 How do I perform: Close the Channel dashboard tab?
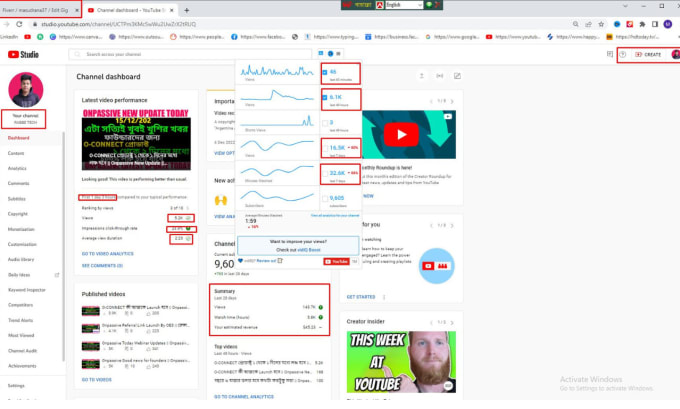(172, 10)
